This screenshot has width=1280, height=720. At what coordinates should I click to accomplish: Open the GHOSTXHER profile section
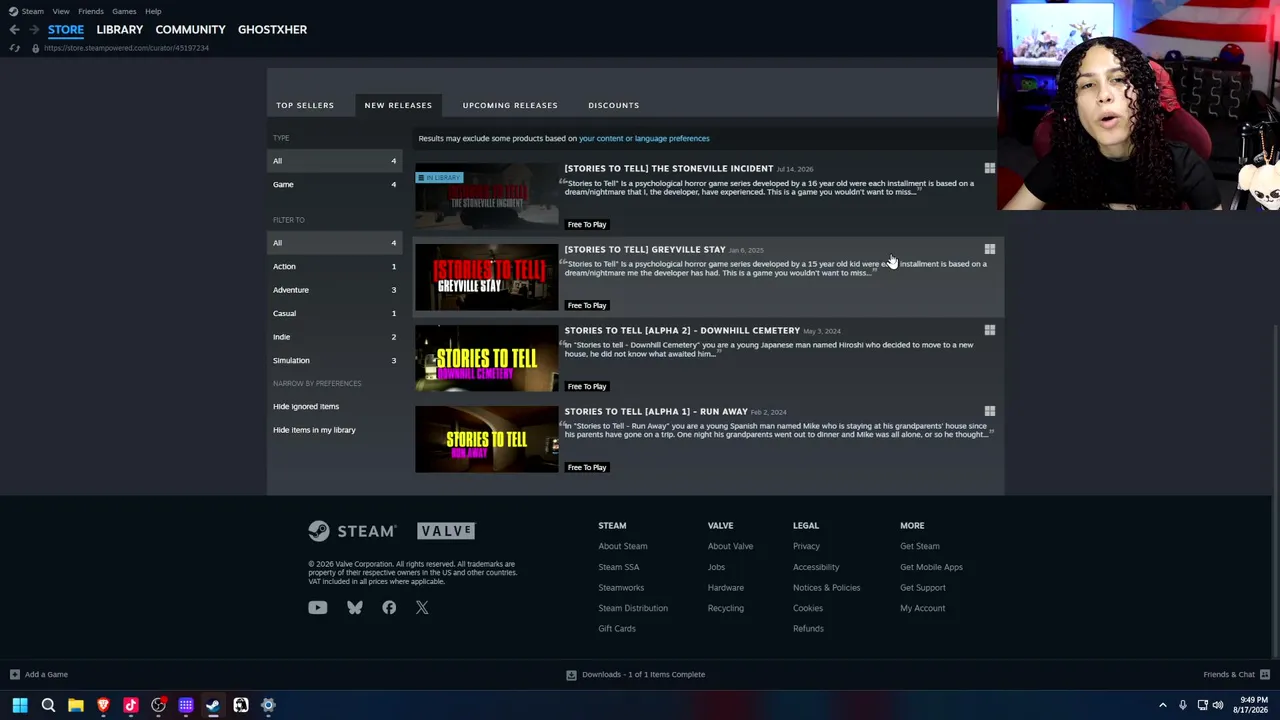coord(272,30)
